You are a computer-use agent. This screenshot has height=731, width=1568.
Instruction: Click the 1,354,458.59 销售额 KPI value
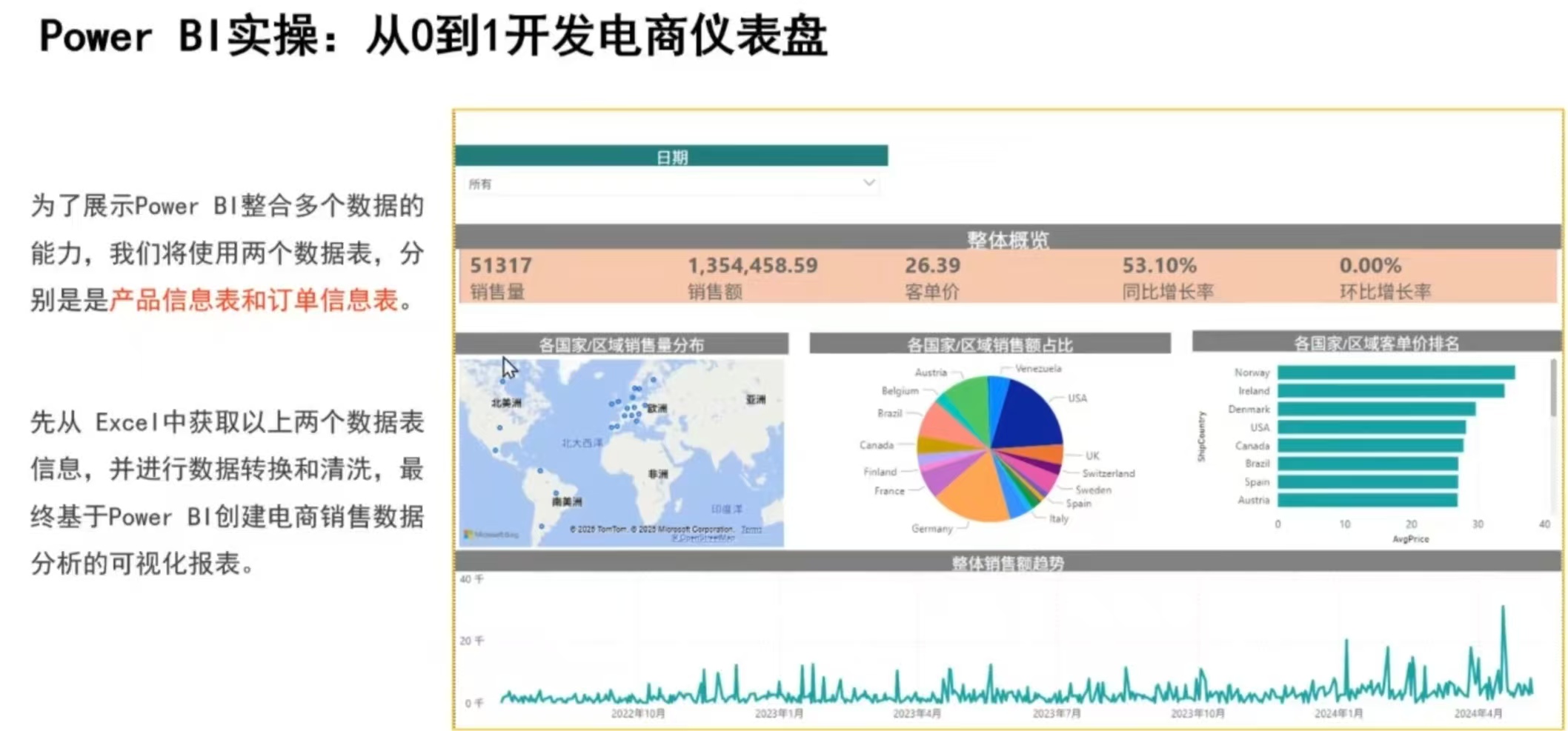pos(753,265)
